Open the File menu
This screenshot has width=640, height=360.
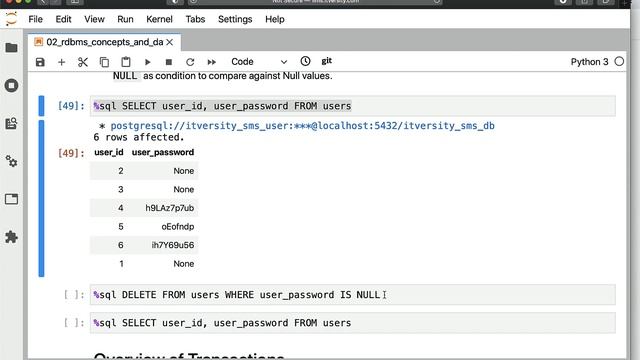[36, 19]
